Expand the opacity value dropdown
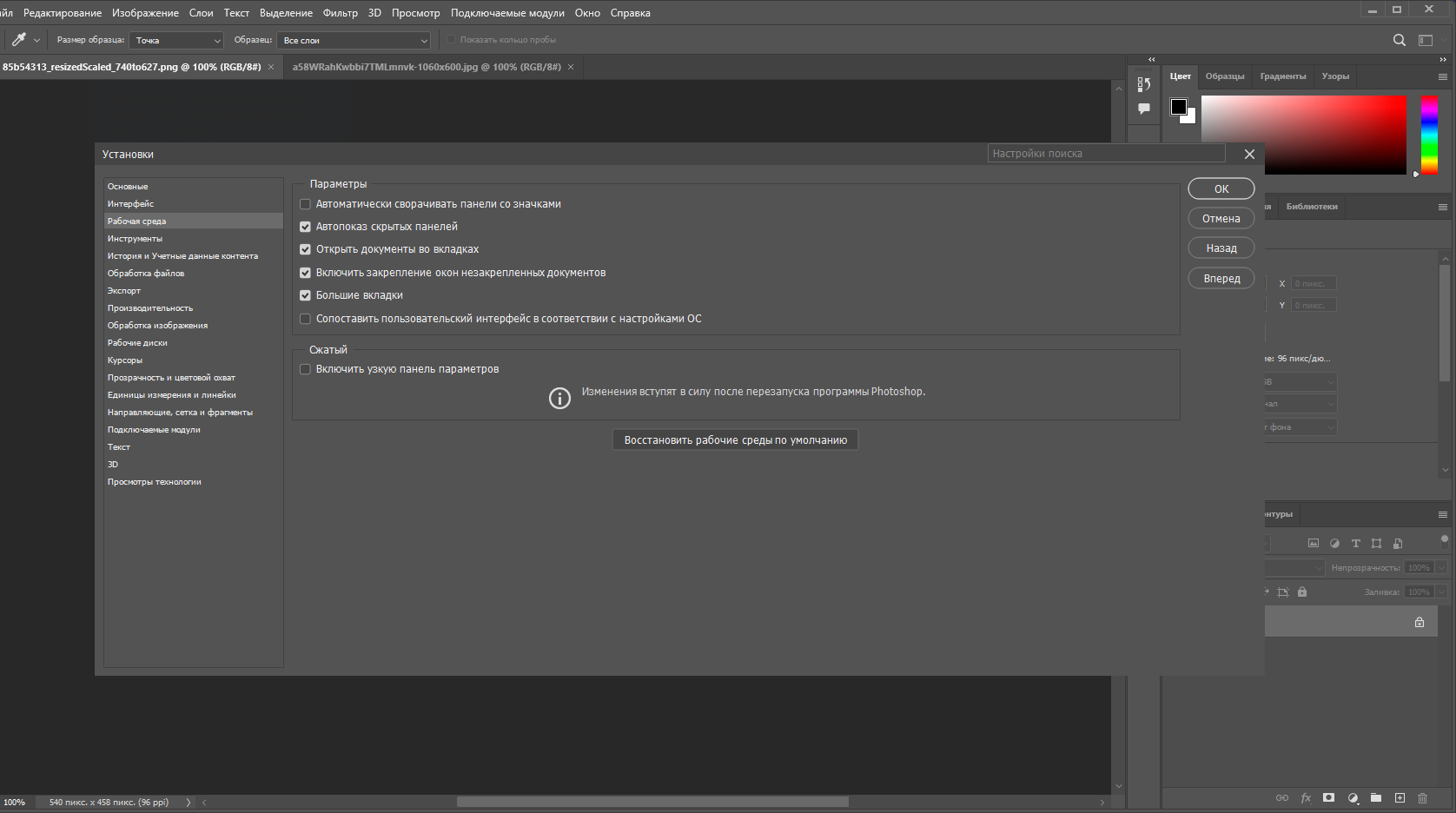The height and width of the screenshot is (813, 1456). pos(1441,568)
